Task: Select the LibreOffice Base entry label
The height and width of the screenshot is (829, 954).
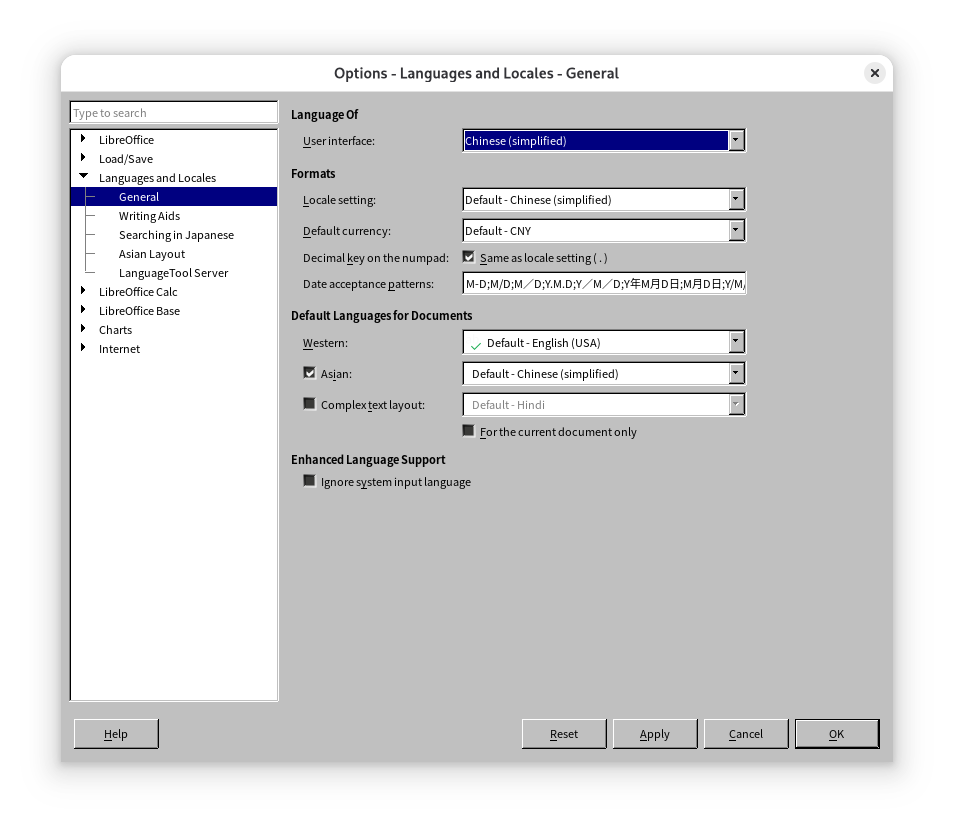Action: click(139, 311)
